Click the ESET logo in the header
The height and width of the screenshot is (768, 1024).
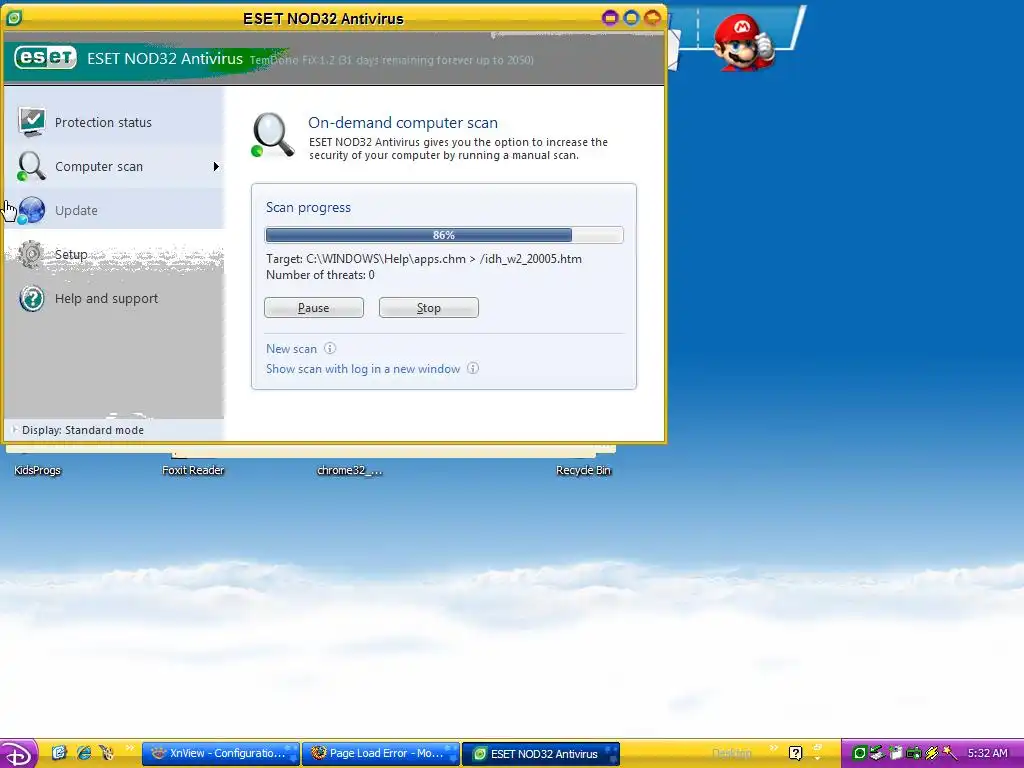pyautogui.click(x=46, y=58)
